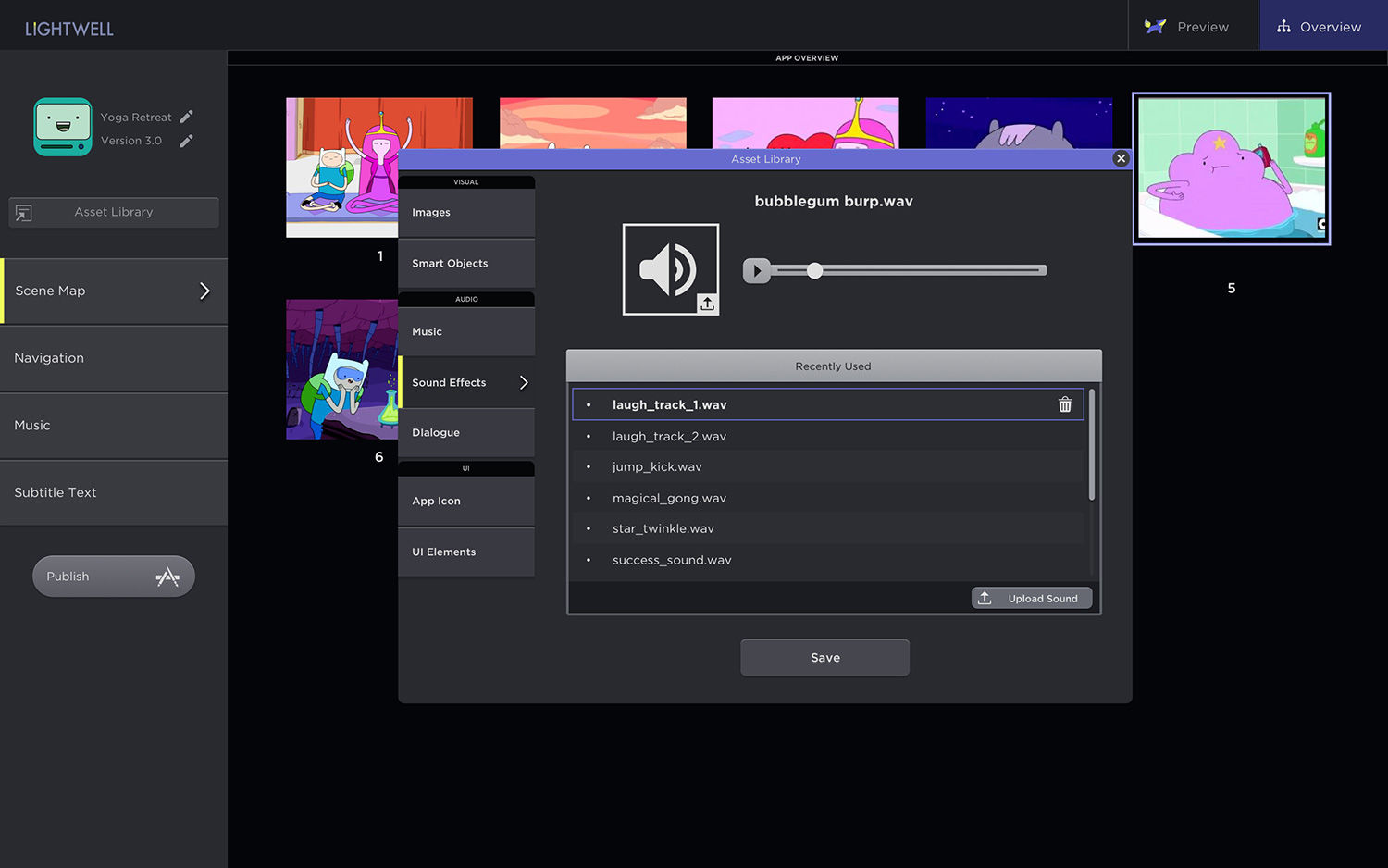Image resolution: width=1388 pixels, height=868 pixels.
Task: Click the Publish App Store icon
Action: pyautogui.click(x=167, y=577)
